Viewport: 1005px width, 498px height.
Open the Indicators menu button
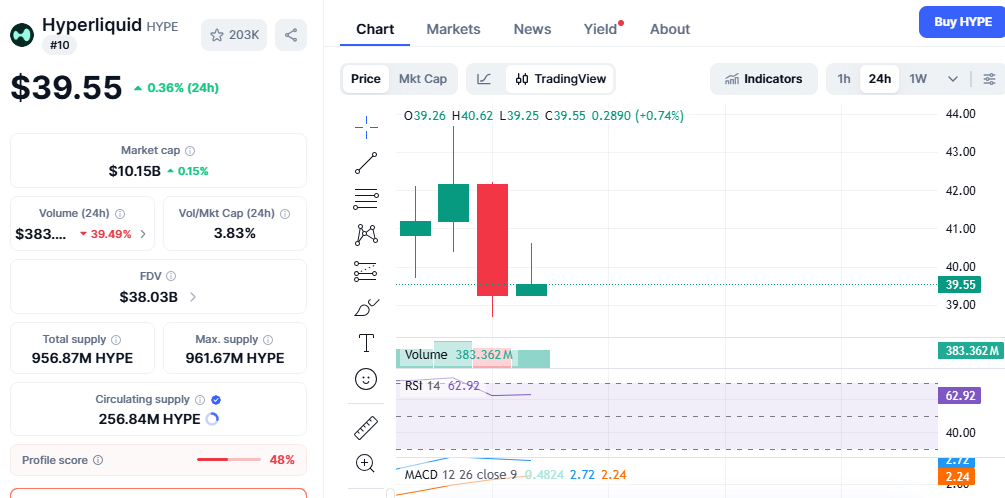coord(763,79)
